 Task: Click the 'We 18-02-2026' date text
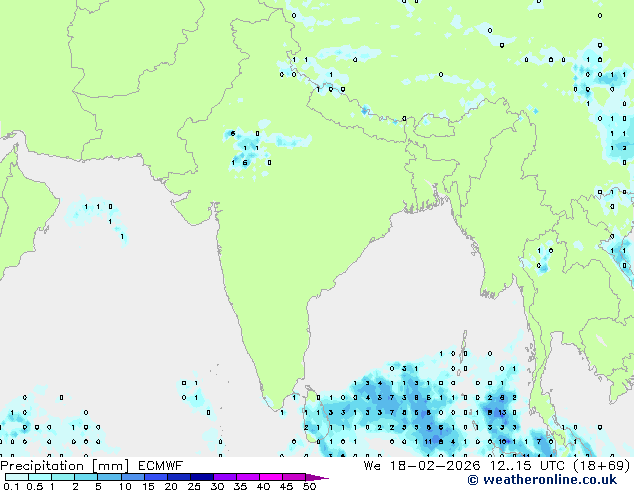click(422, 466)
